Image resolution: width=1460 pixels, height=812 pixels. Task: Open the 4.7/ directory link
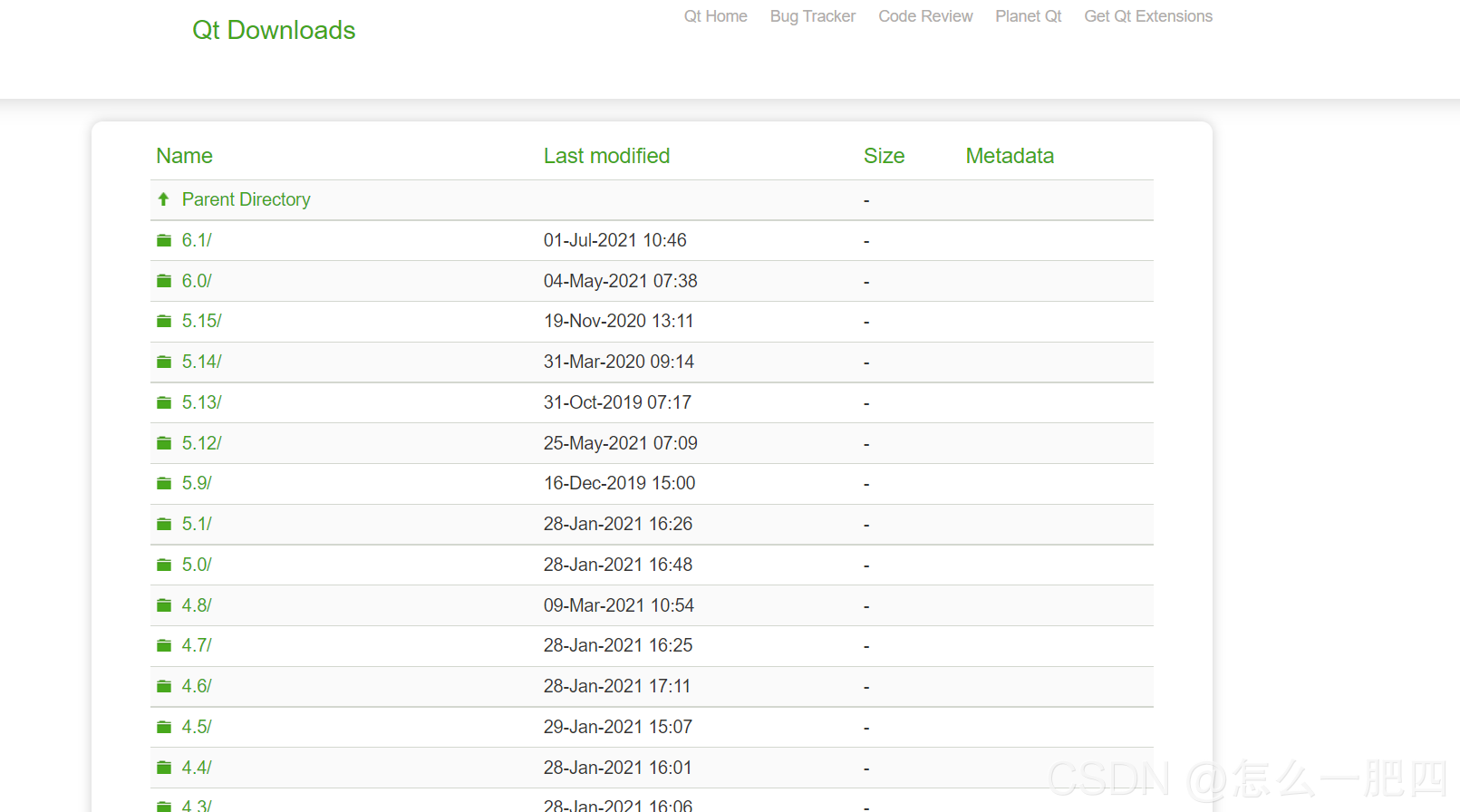coord(197,645)
